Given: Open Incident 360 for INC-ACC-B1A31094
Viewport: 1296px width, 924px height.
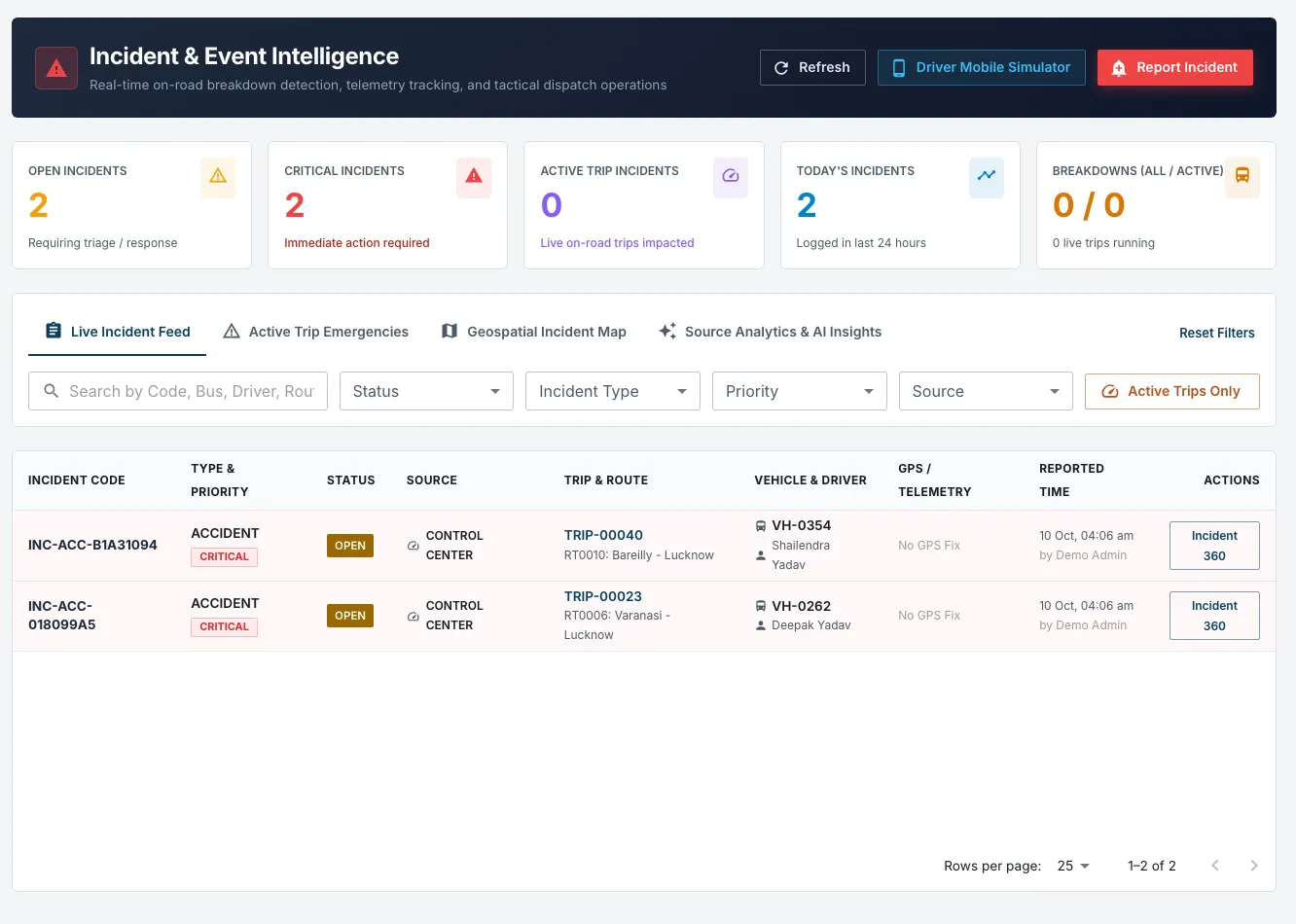Looking at the screenshot, I should 1214,546.
